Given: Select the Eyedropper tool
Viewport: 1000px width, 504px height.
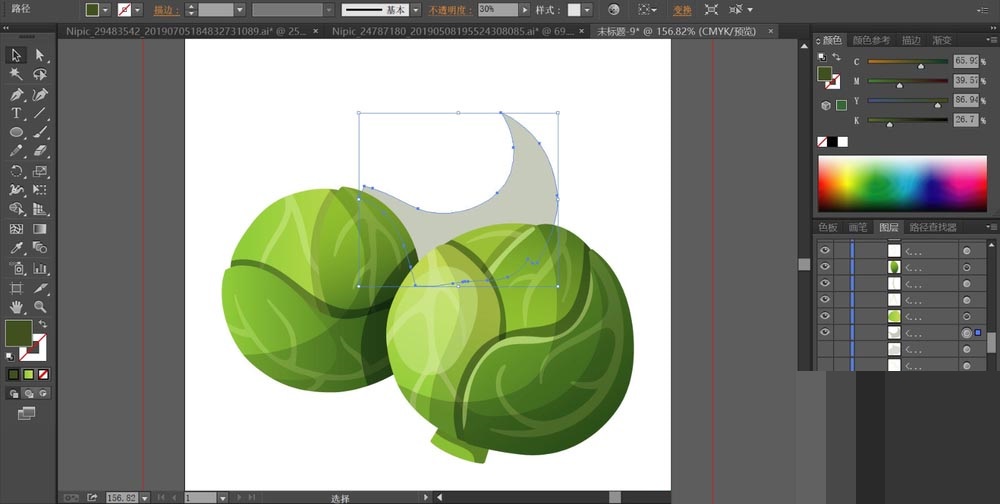Looking at the screenshot, I should (x=16, y=248).
